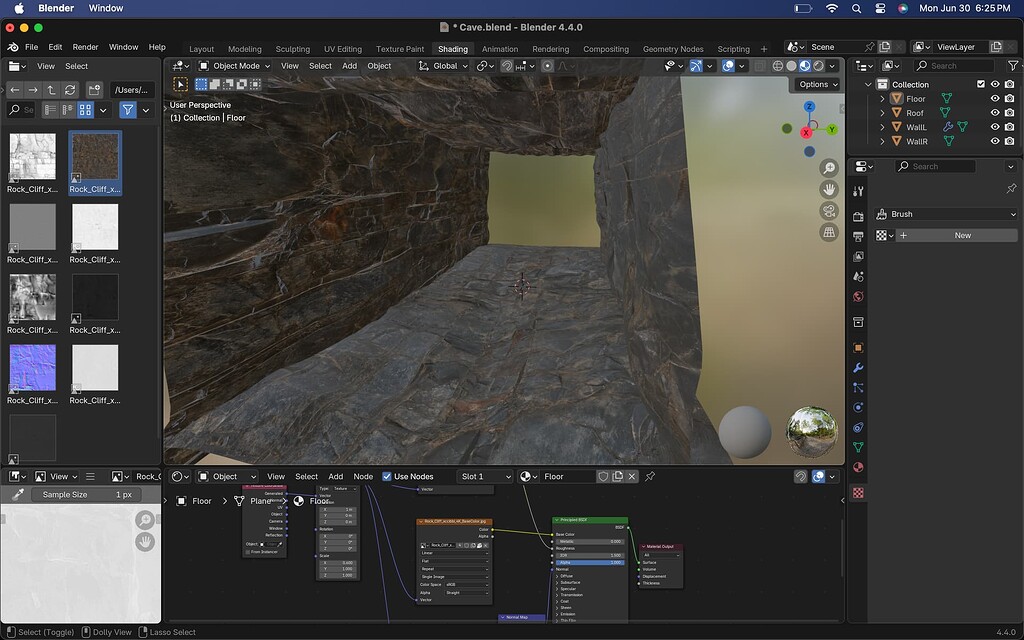This screenshot has width=1024, height=640.
Task: Expand the Roof item in the Outliner
Action: (882, 113)
